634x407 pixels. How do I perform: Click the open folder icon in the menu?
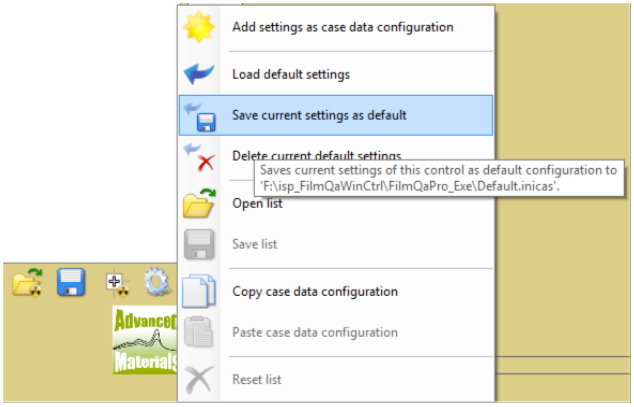[x=199, y=203]
